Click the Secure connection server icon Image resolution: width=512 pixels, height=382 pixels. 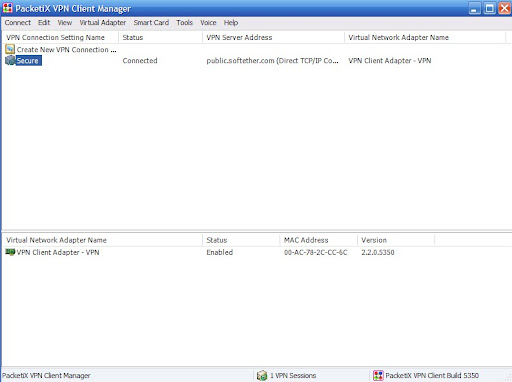pos(10,60)
